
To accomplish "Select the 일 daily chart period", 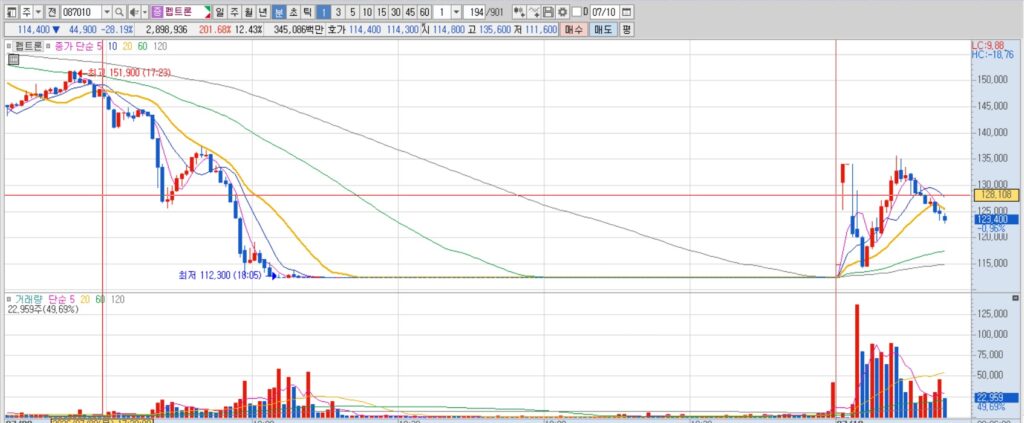I will click(219, 12).
